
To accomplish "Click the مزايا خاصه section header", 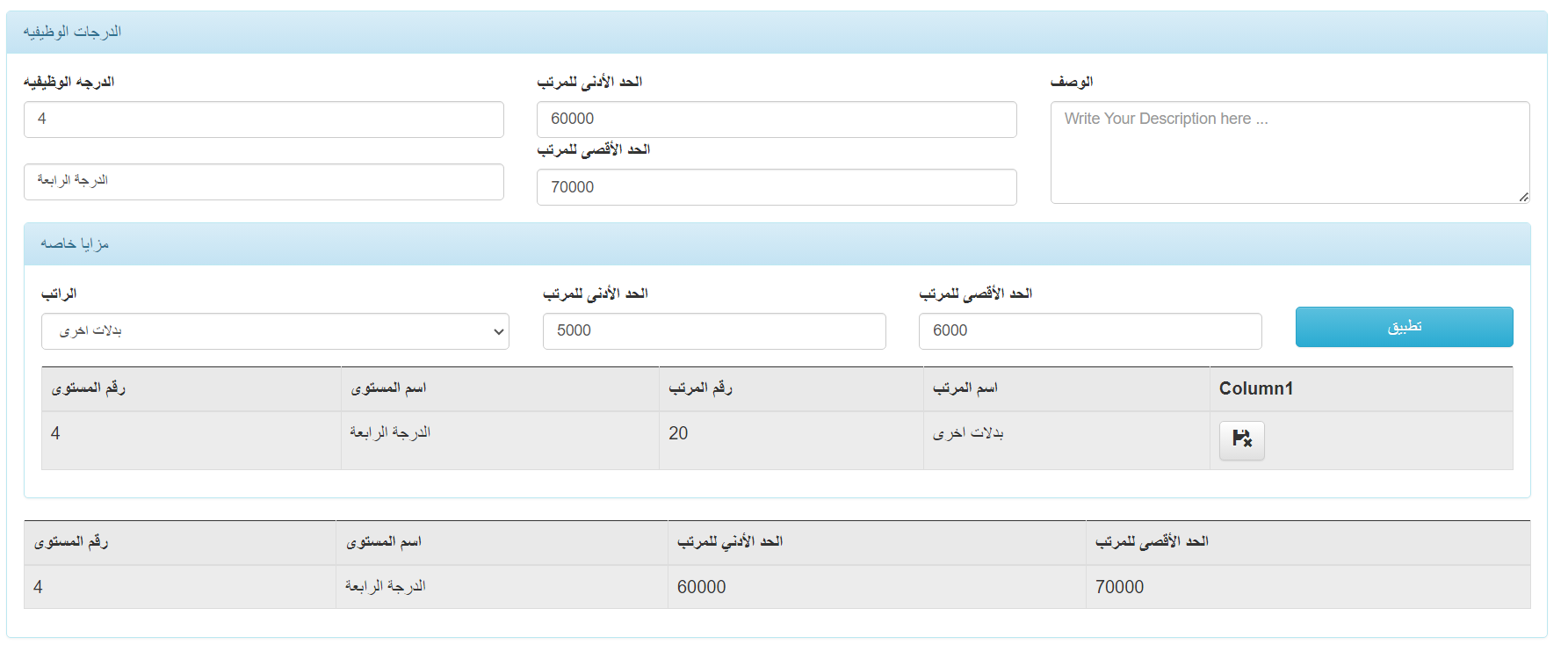I will point(75,244).
